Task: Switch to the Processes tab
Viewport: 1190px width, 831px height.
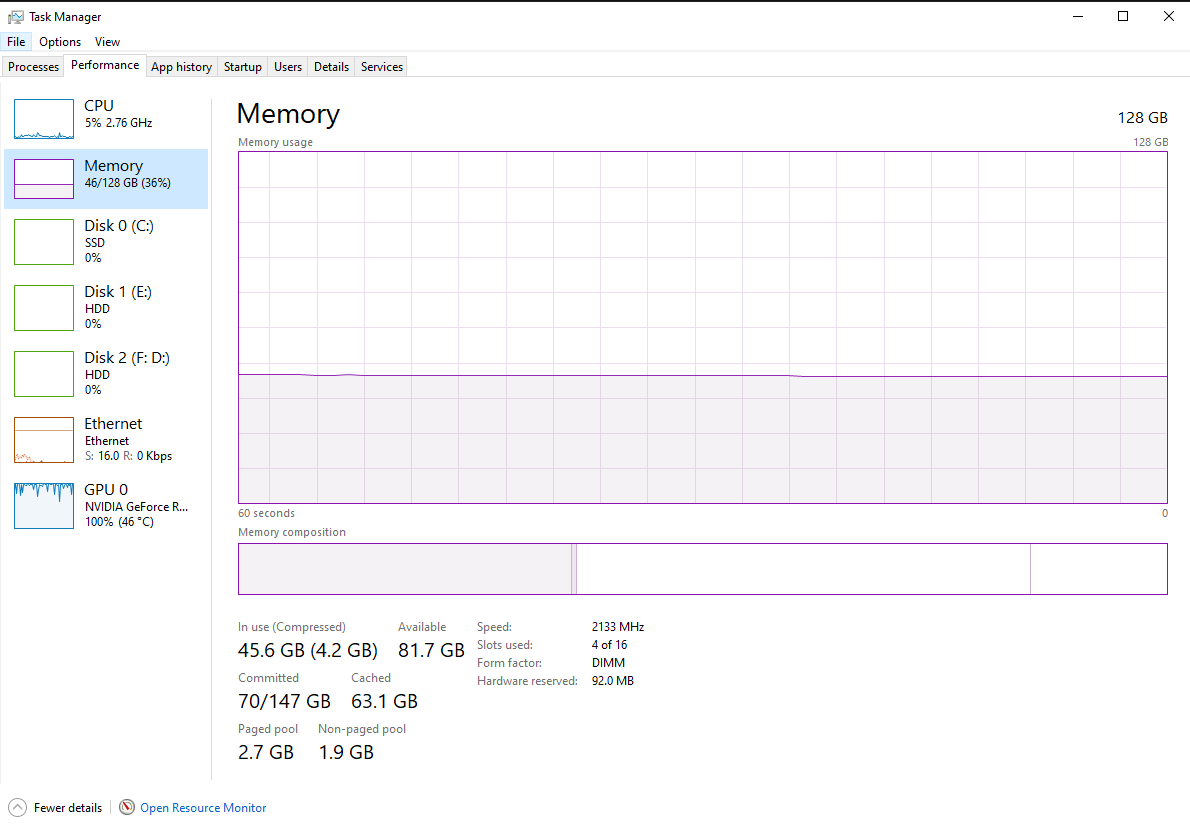Action: (x=34, y=67)
